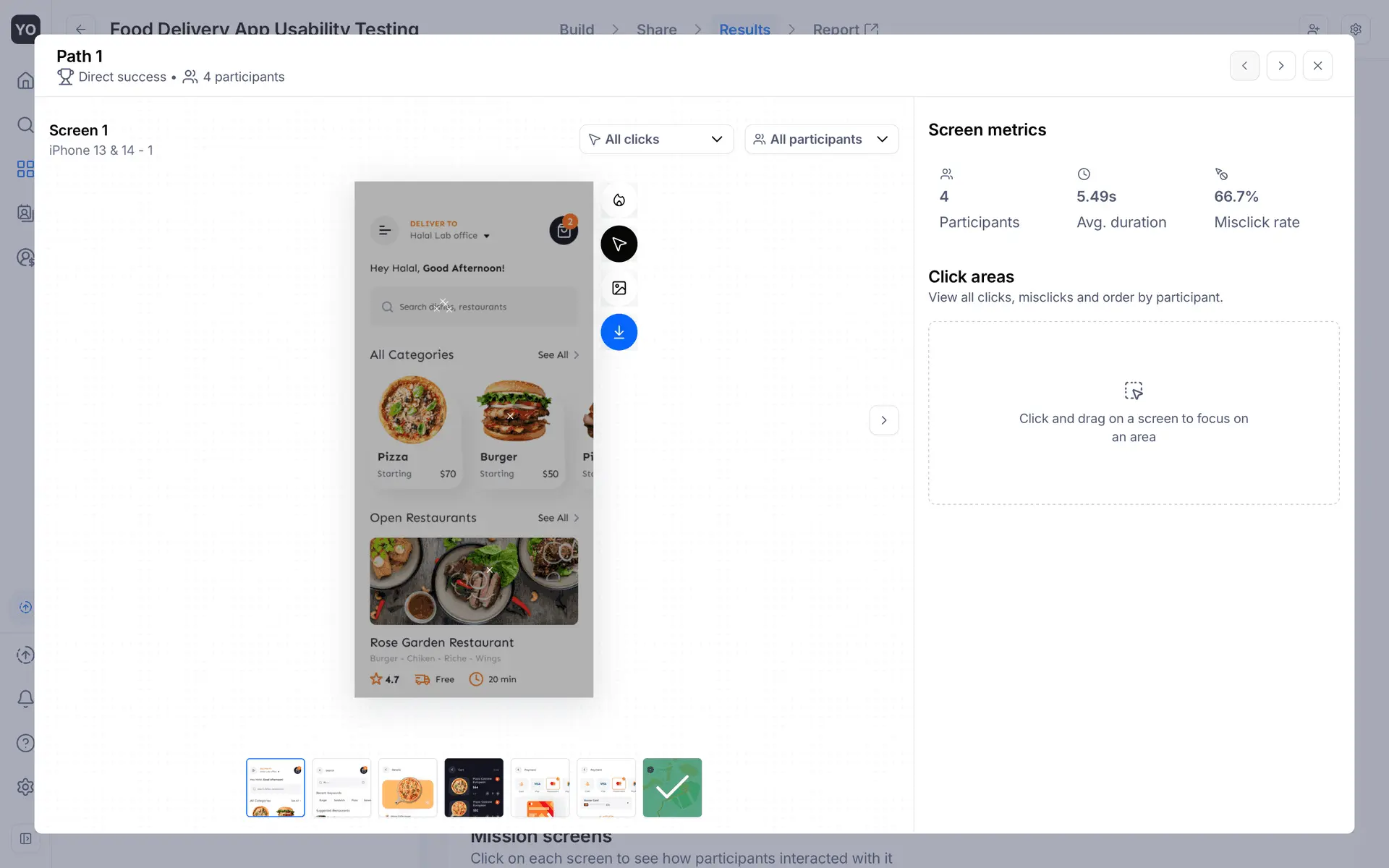The height and width of the screenshot is (868, 1389).
Task: Click the Build step tab
Action: click(577, 29)
